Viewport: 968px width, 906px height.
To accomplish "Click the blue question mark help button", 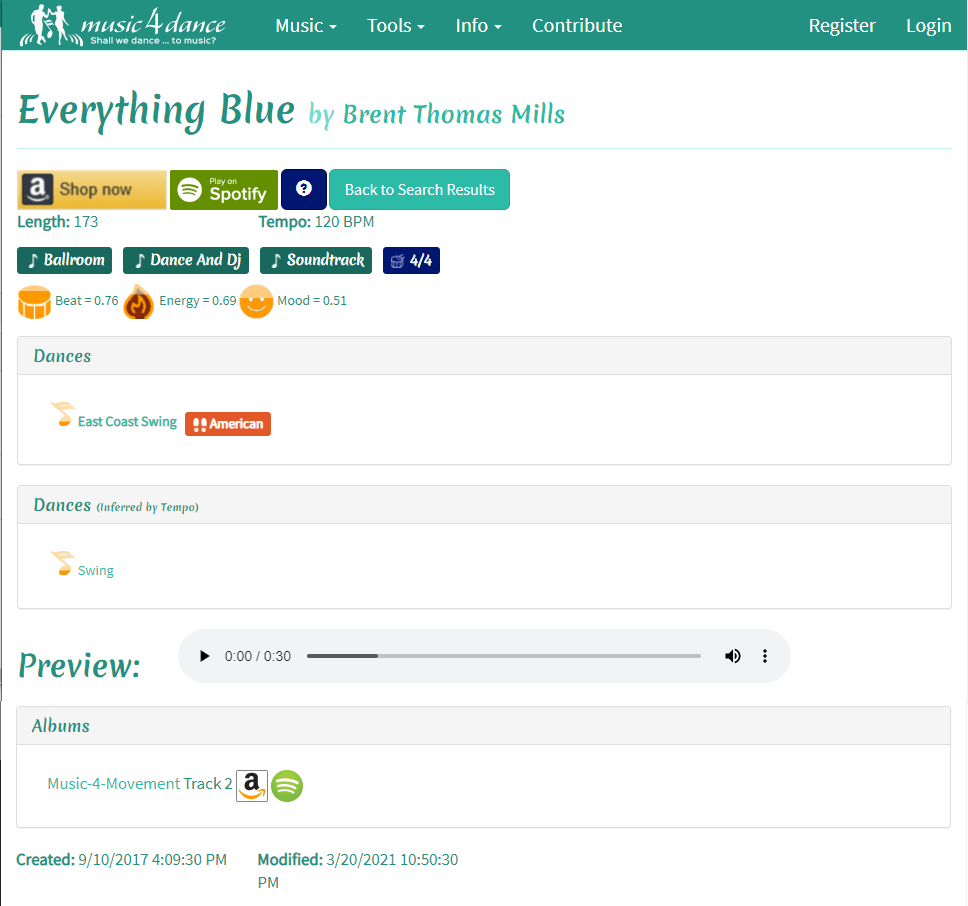I will click(304, 189).
